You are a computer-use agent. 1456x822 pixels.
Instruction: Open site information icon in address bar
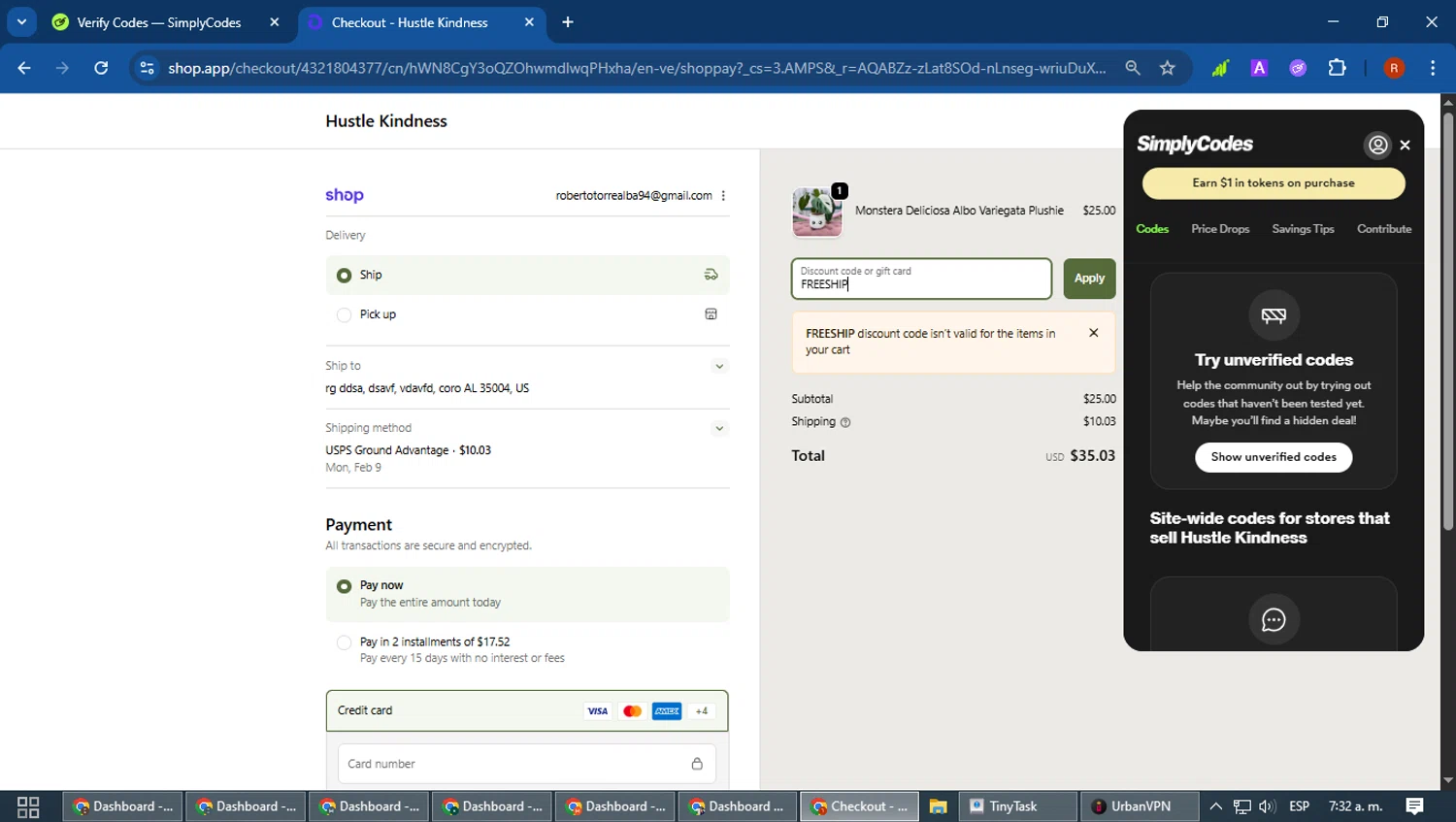[147, 68]
